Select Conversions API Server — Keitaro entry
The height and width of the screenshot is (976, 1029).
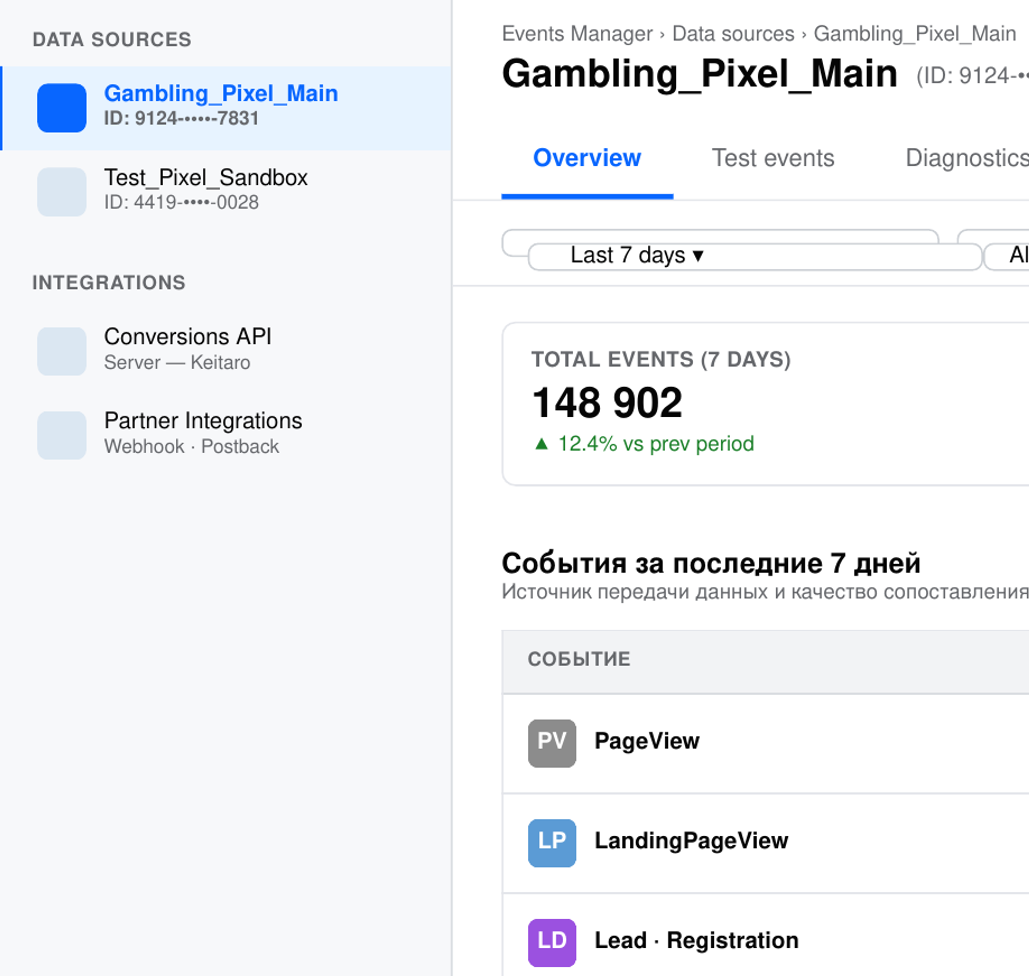pyautogui.click(x=188, y=349)
